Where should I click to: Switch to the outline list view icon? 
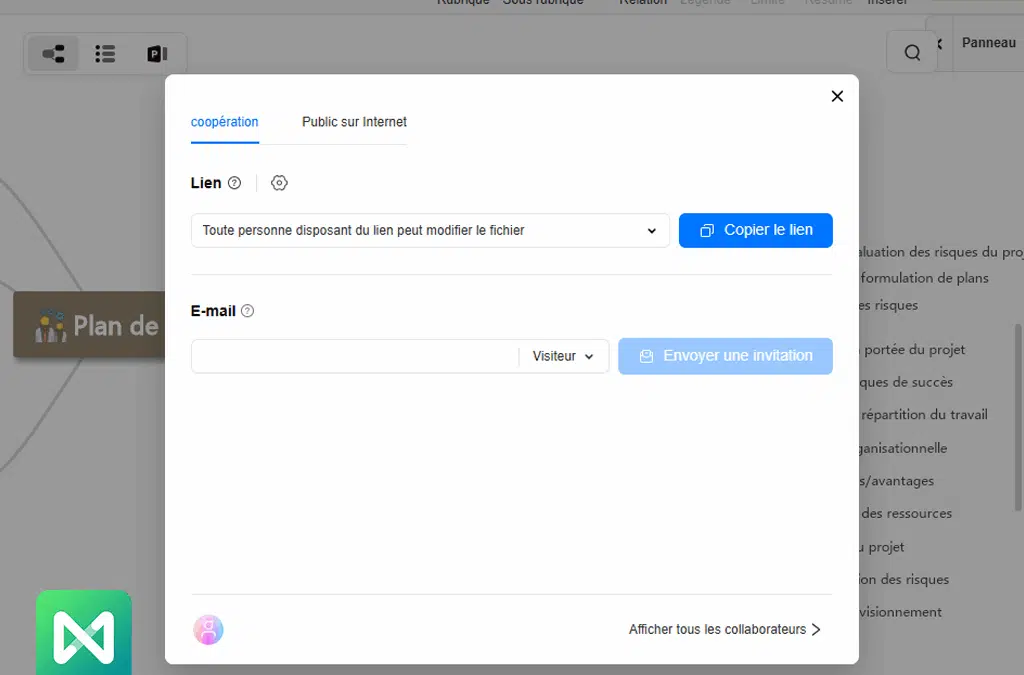[x=105, y=54]
